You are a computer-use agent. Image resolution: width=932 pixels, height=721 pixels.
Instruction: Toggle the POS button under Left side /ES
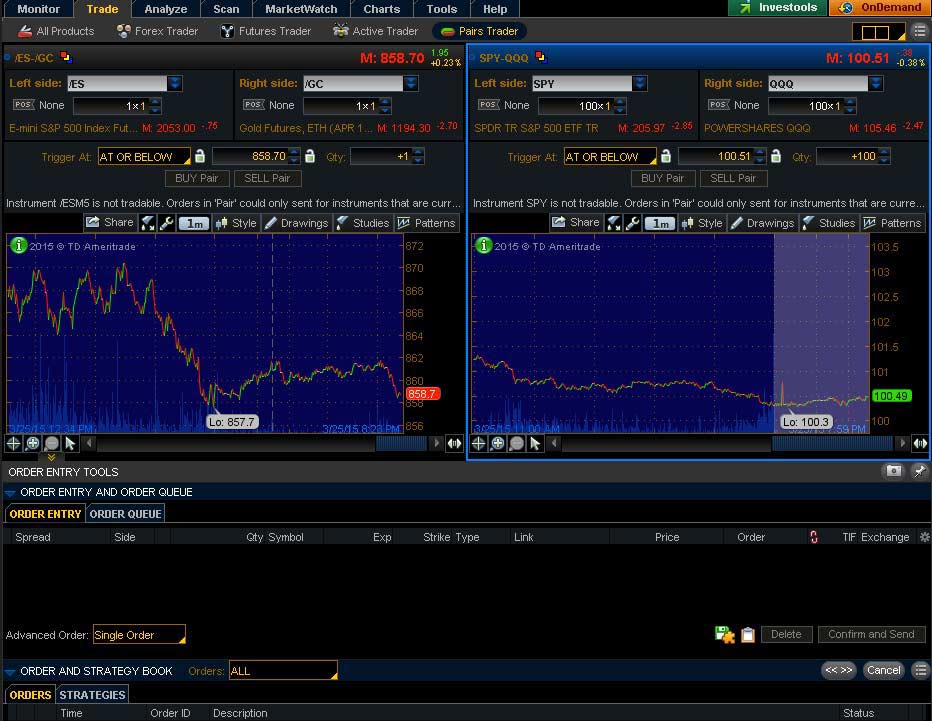(23, 105)
